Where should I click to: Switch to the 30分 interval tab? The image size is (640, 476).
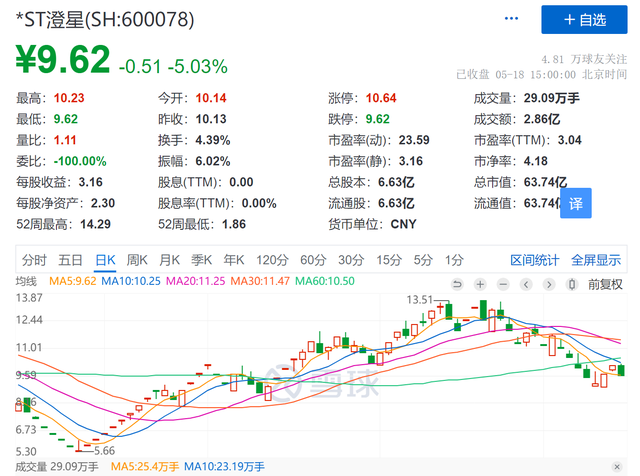(x=351, y=260)
